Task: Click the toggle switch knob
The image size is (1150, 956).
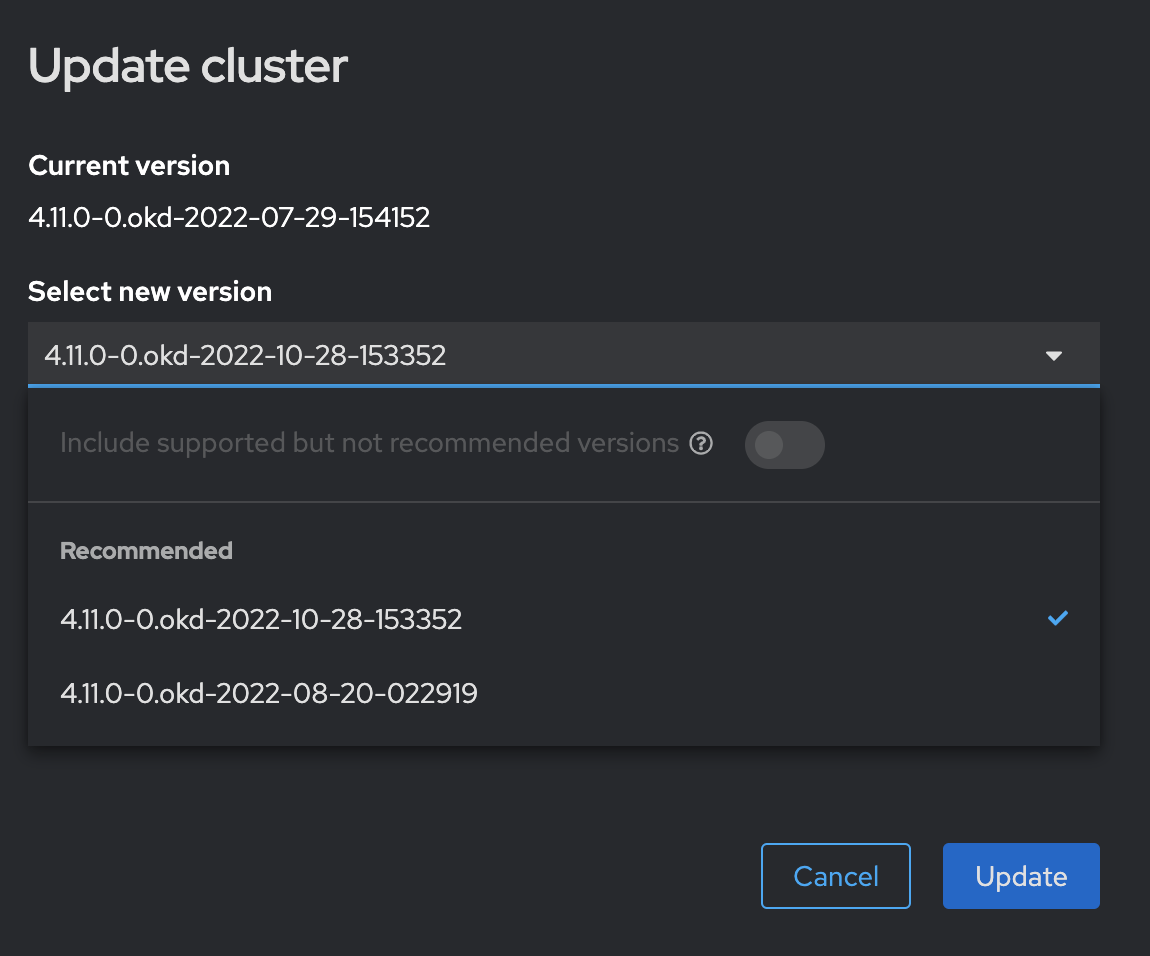Action: point(769,445)
